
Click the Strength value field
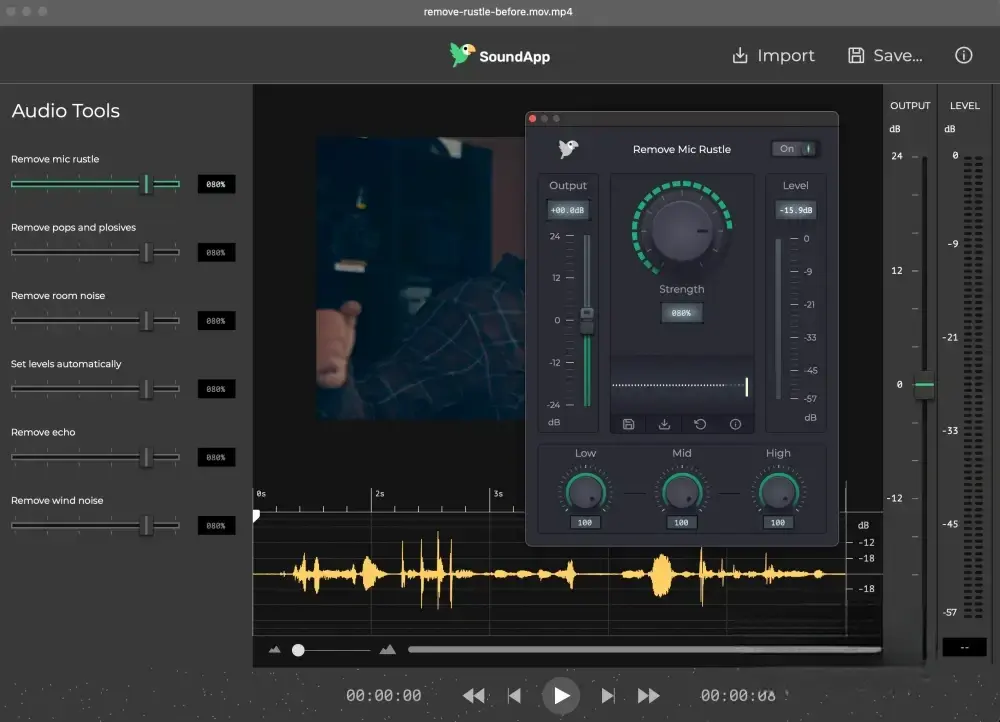click(x=681, y=313)
